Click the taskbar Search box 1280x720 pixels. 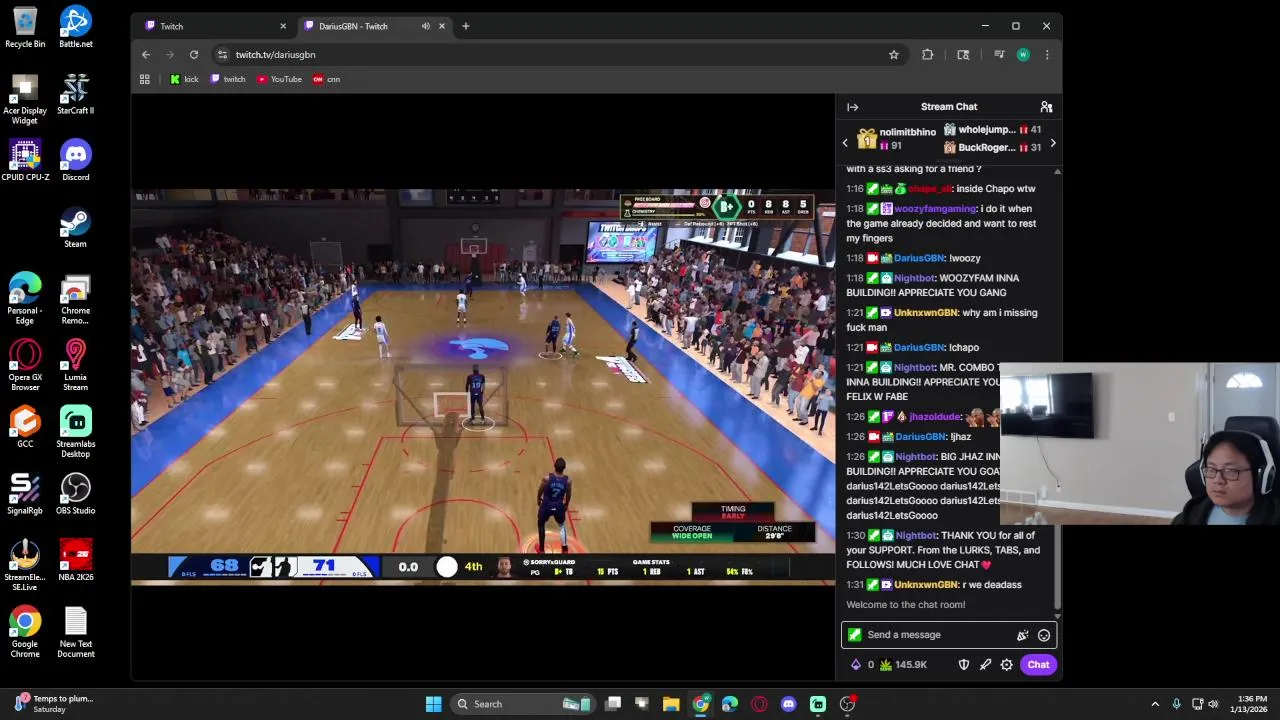tap(522, 704)
